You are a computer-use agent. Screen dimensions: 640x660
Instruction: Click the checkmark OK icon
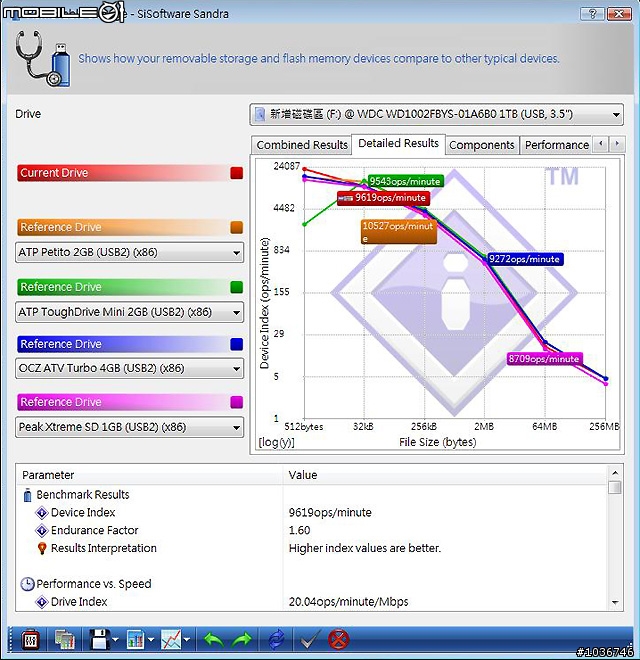(x=309, y=640)
